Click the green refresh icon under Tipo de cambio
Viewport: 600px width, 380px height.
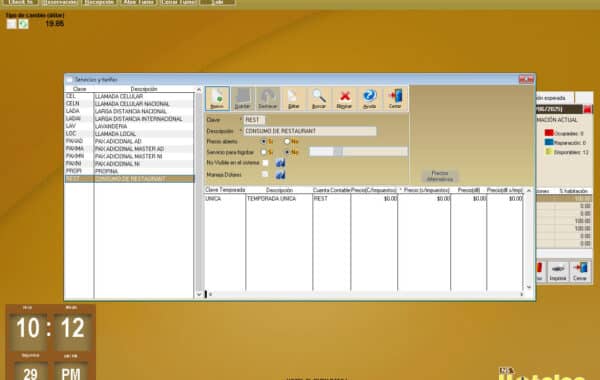point(24,24)
